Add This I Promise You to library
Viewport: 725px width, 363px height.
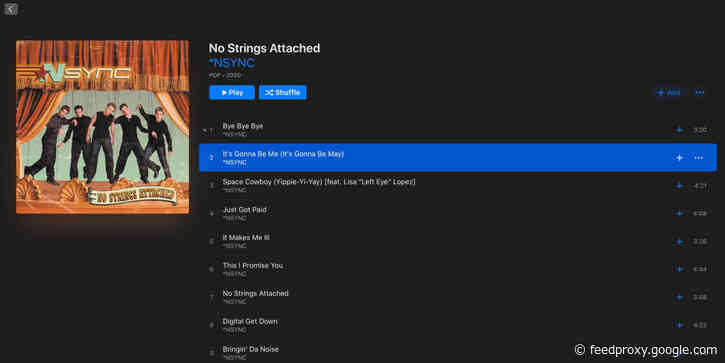[679, 269]
